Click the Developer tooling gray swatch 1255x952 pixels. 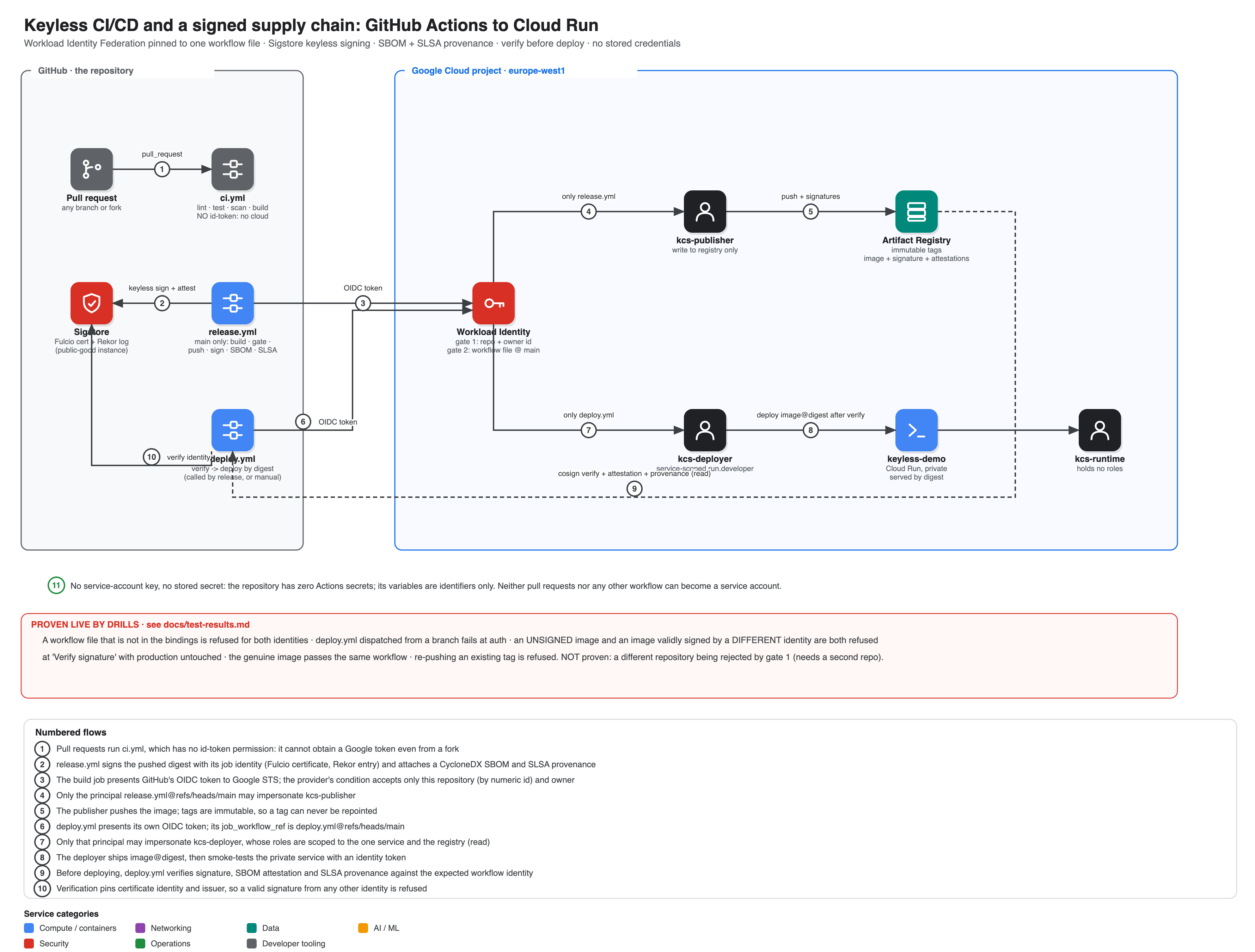point(251,944)
